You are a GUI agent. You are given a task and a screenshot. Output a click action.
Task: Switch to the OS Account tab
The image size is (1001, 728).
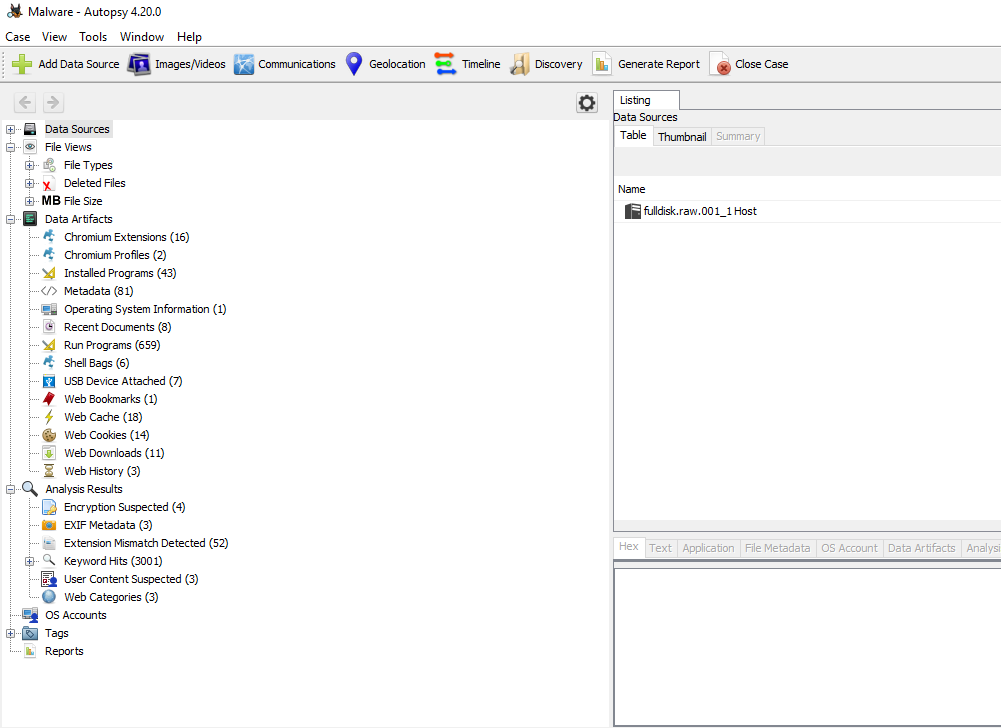(849, 548)
